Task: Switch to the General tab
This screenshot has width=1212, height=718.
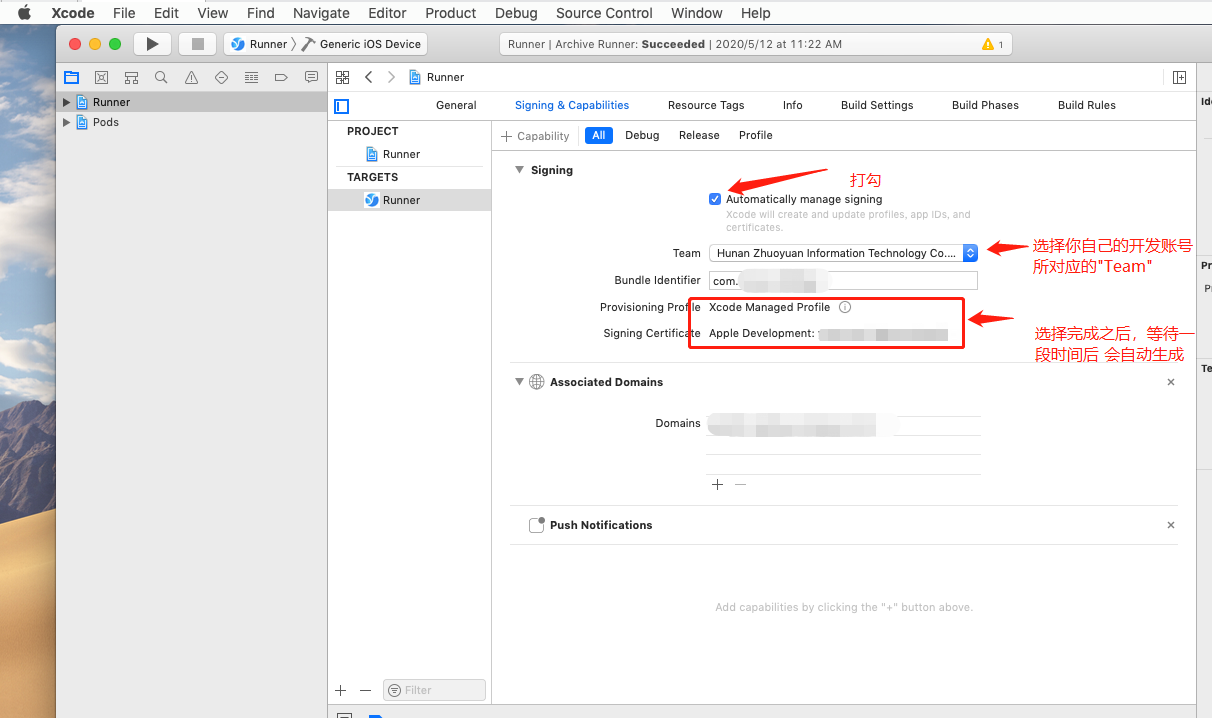Action: click(x=456, y=105)
